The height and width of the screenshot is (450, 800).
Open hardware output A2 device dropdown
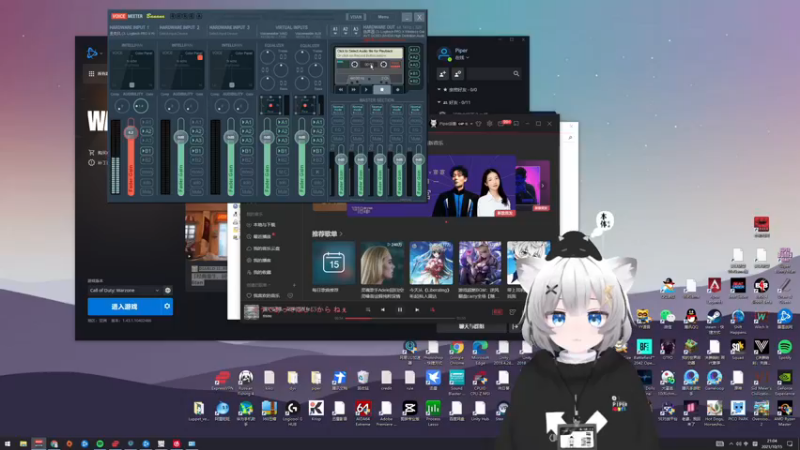[345, 30]
